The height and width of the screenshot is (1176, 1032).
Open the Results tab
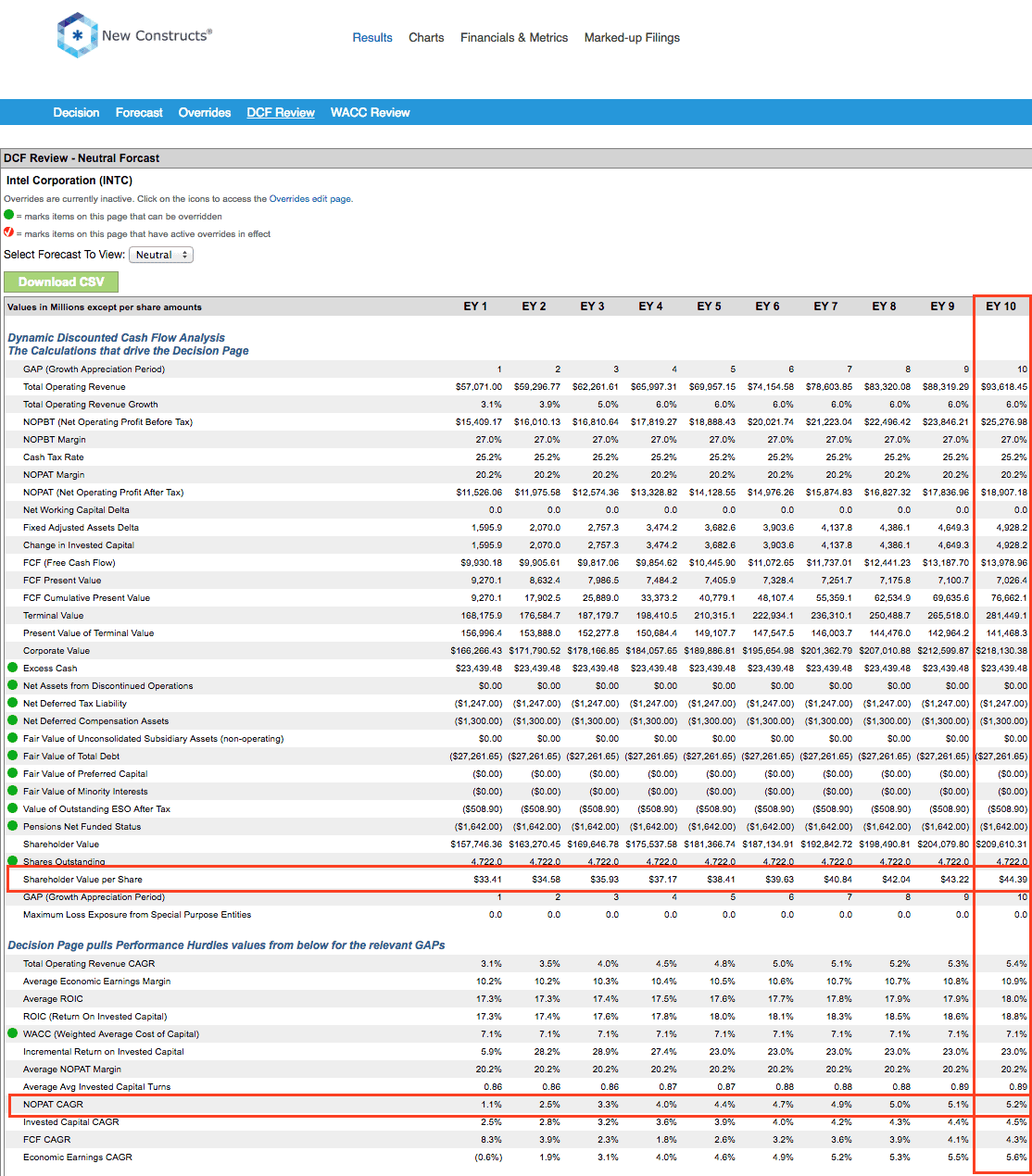372,38
